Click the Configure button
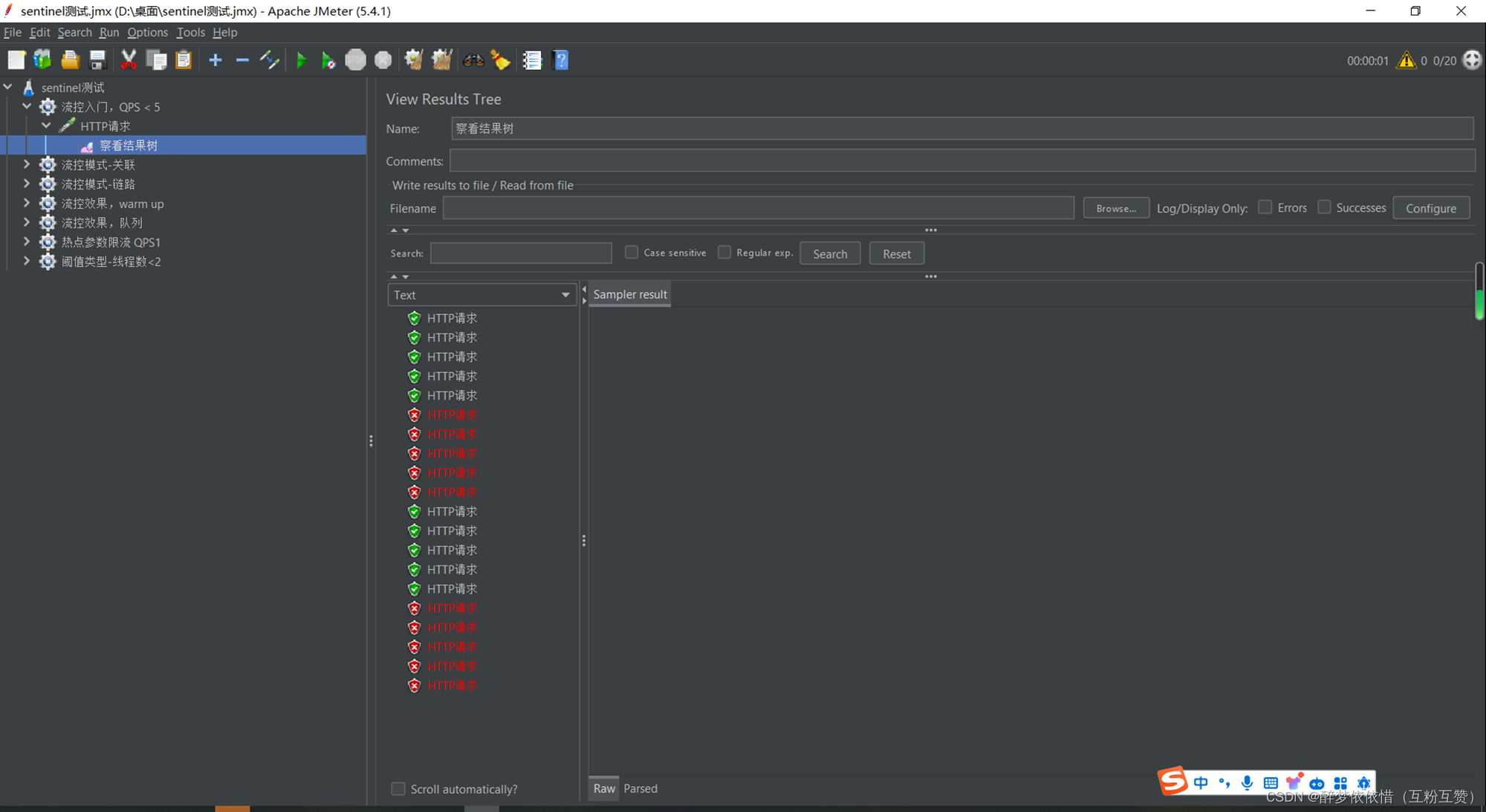The width and height of the screenshot is (1486, 812). point(1430,208)
